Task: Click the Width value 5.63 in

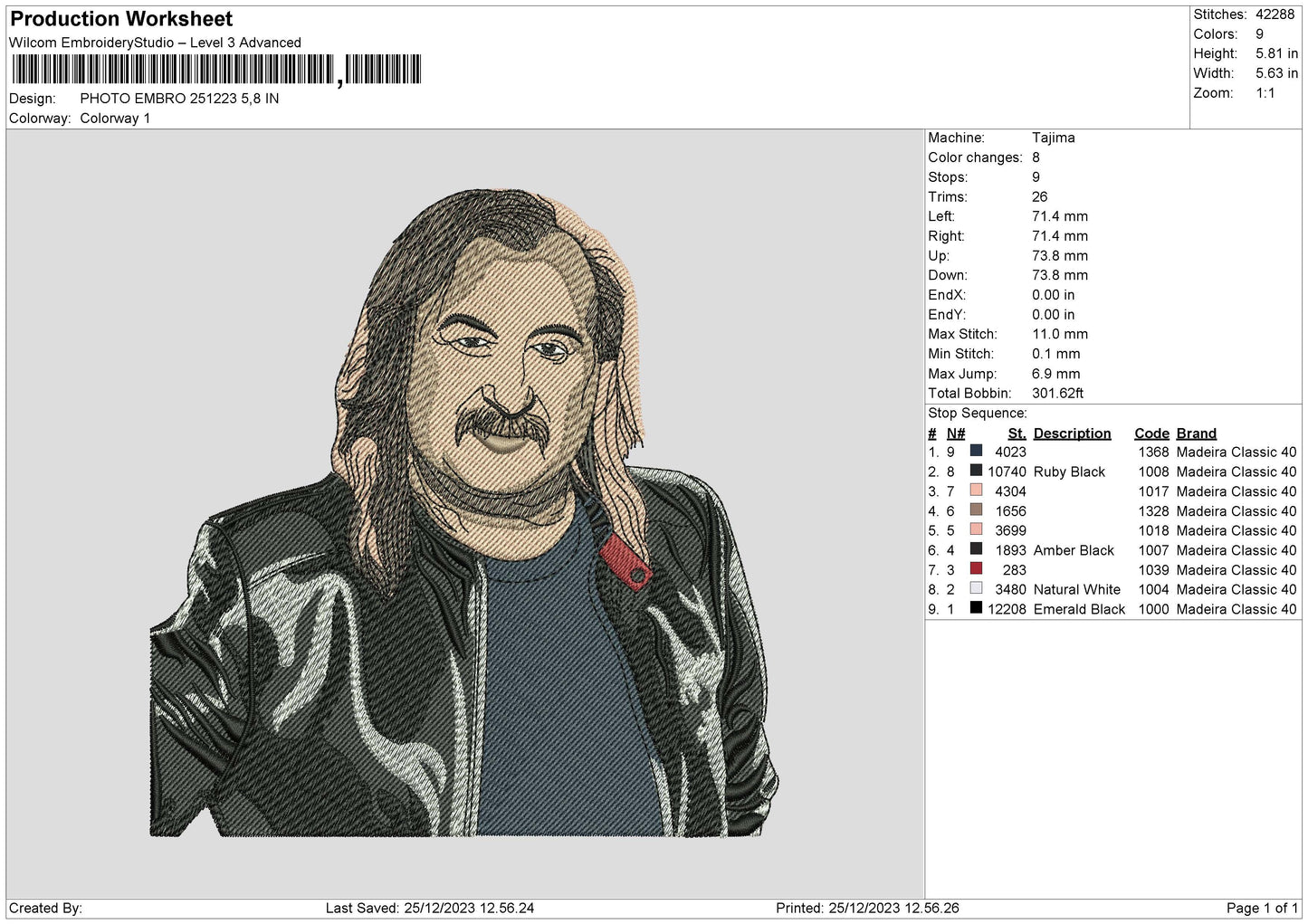Action: tap(1276, 73)
